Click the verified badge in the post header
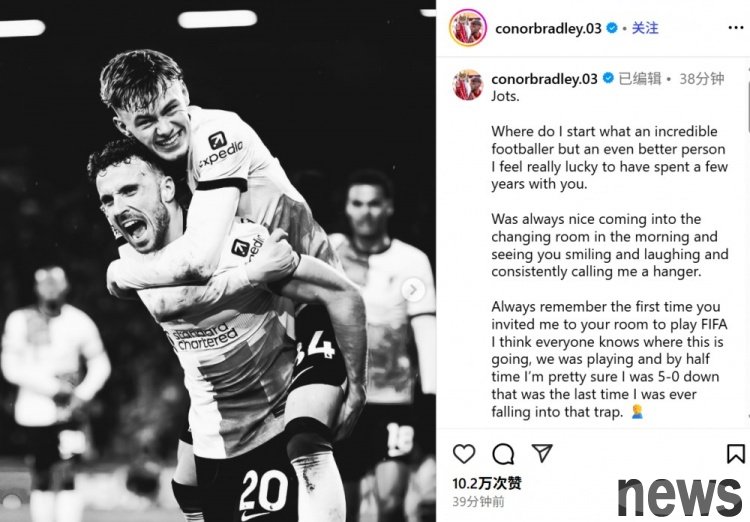750x522 pixels. 612,28
